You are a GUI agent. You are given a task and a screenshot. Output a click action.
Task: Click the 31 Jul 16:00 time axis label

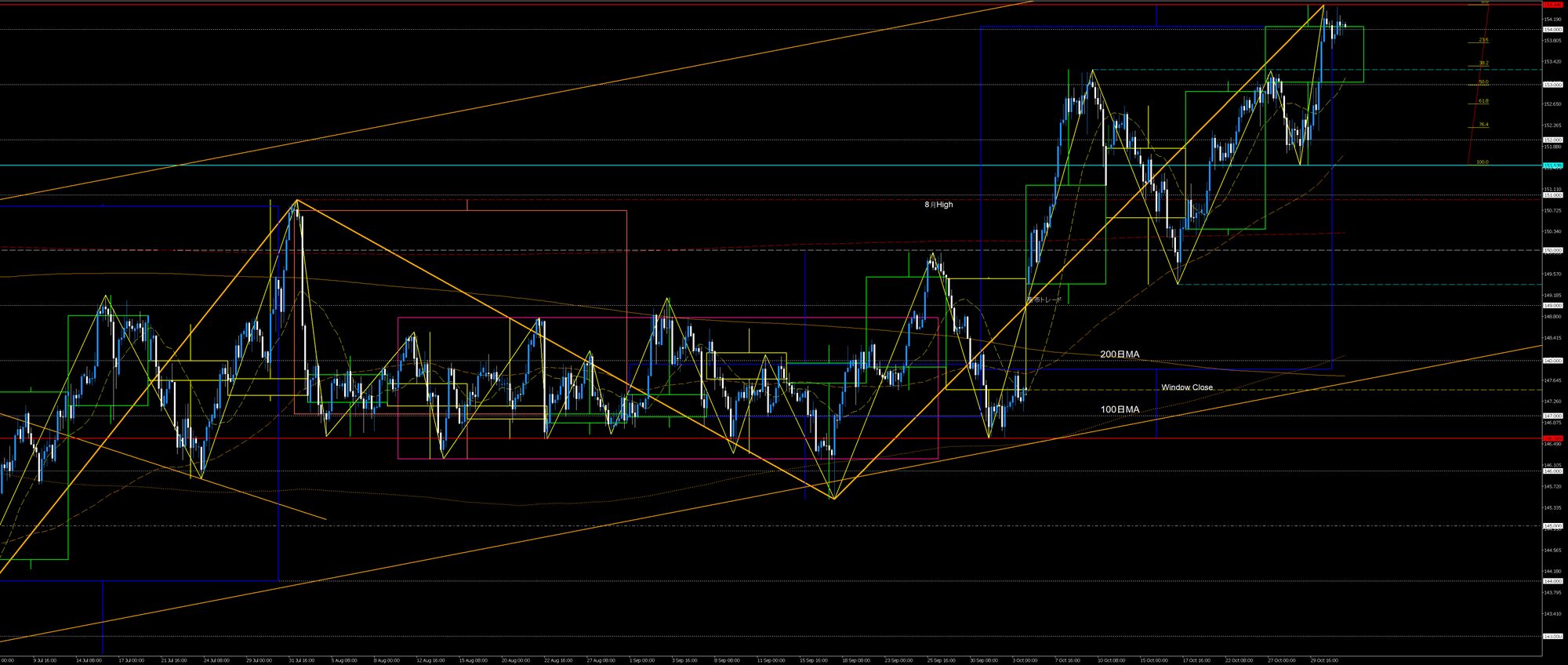pos(301,660)
